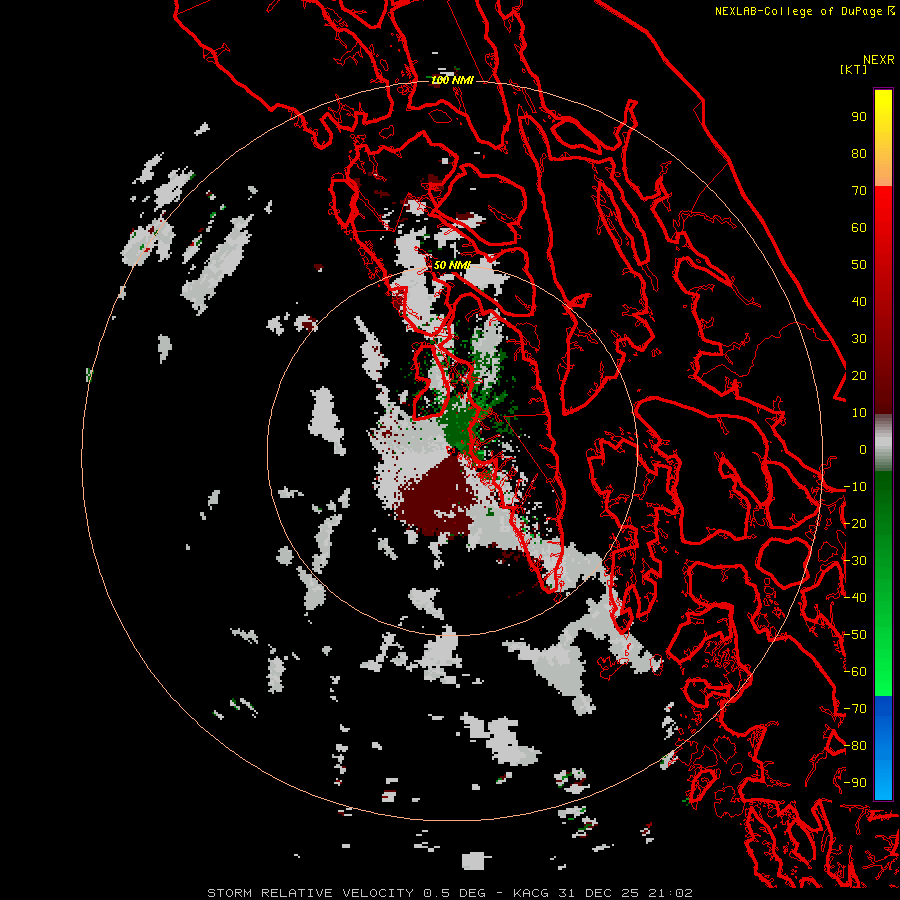This screenshot has width=900, height=900.
Task: Click the -20 value on the velocity scale
Action: coord(855,524)
